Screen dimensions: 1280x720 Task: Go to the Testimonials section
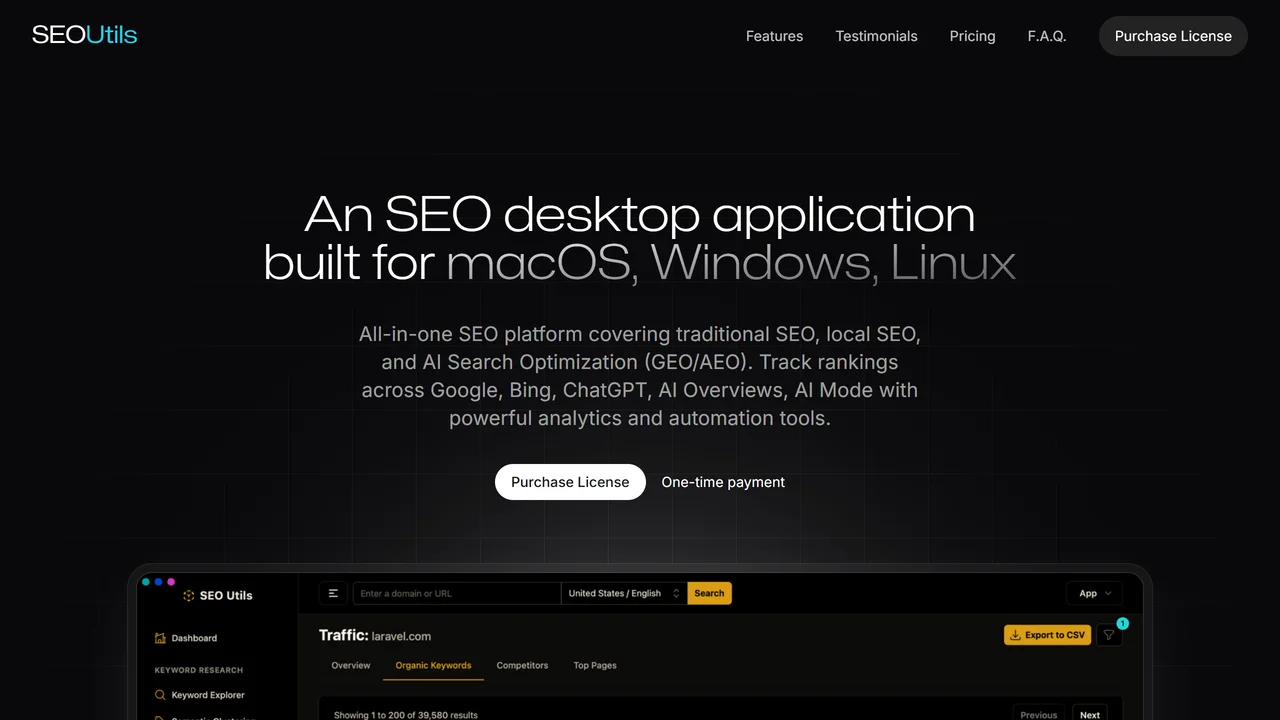(876, 36)
